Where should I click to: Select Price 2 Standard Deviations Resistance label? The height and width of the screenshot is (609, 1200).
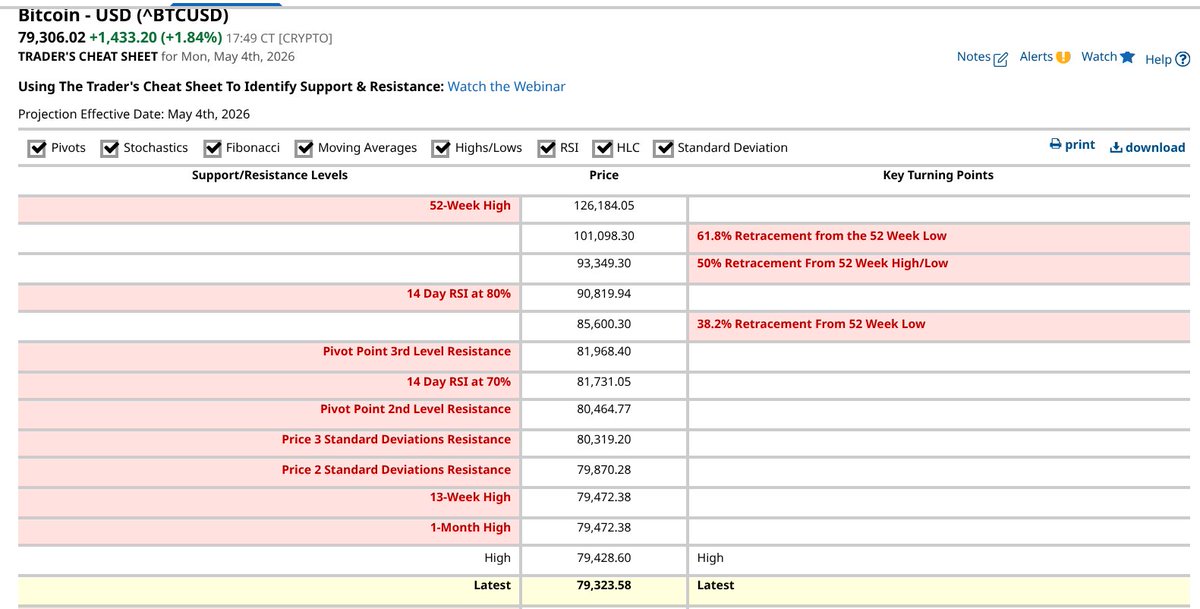(x=396, y=470)
